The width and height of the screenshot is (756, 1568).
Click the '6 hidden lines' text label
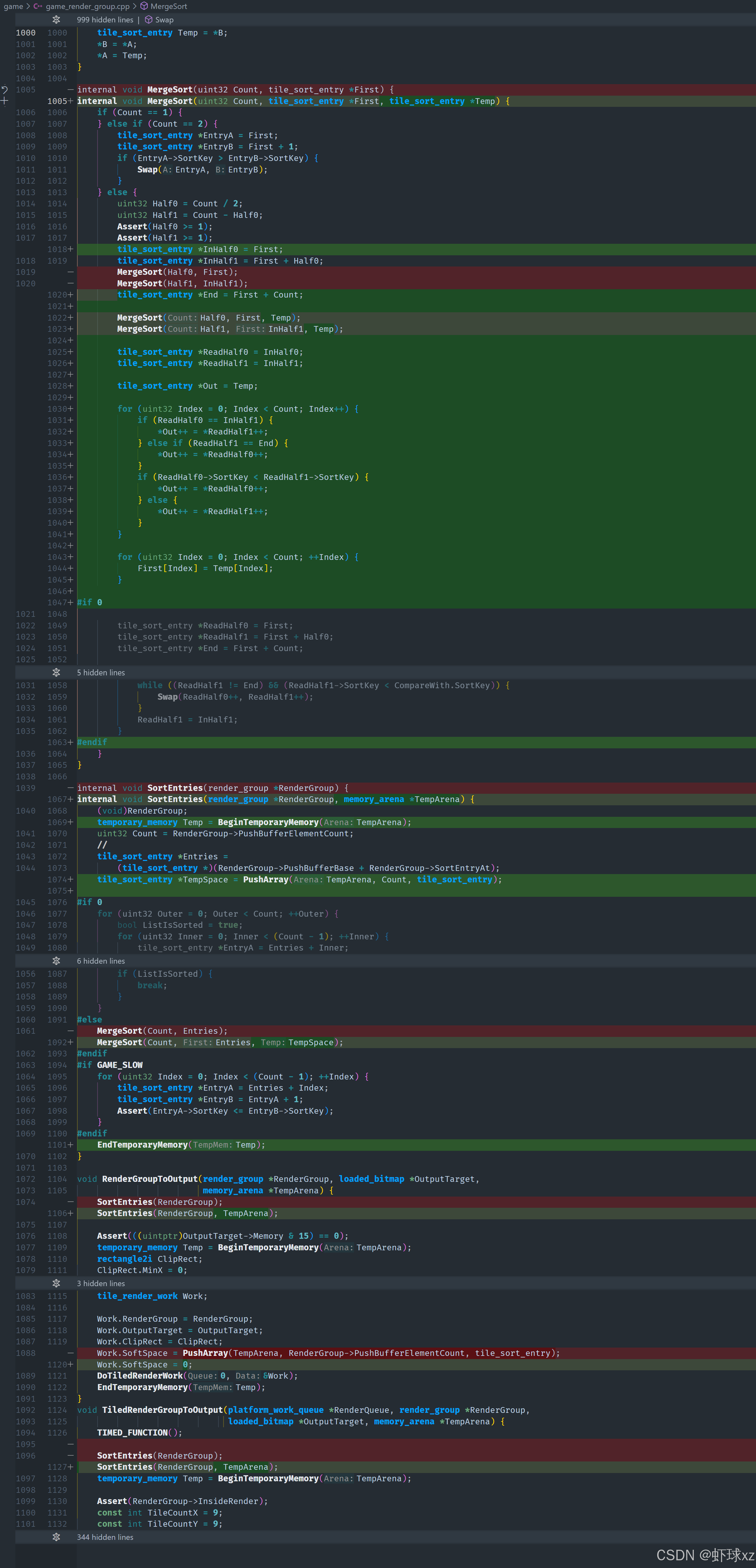pos(100,961)
